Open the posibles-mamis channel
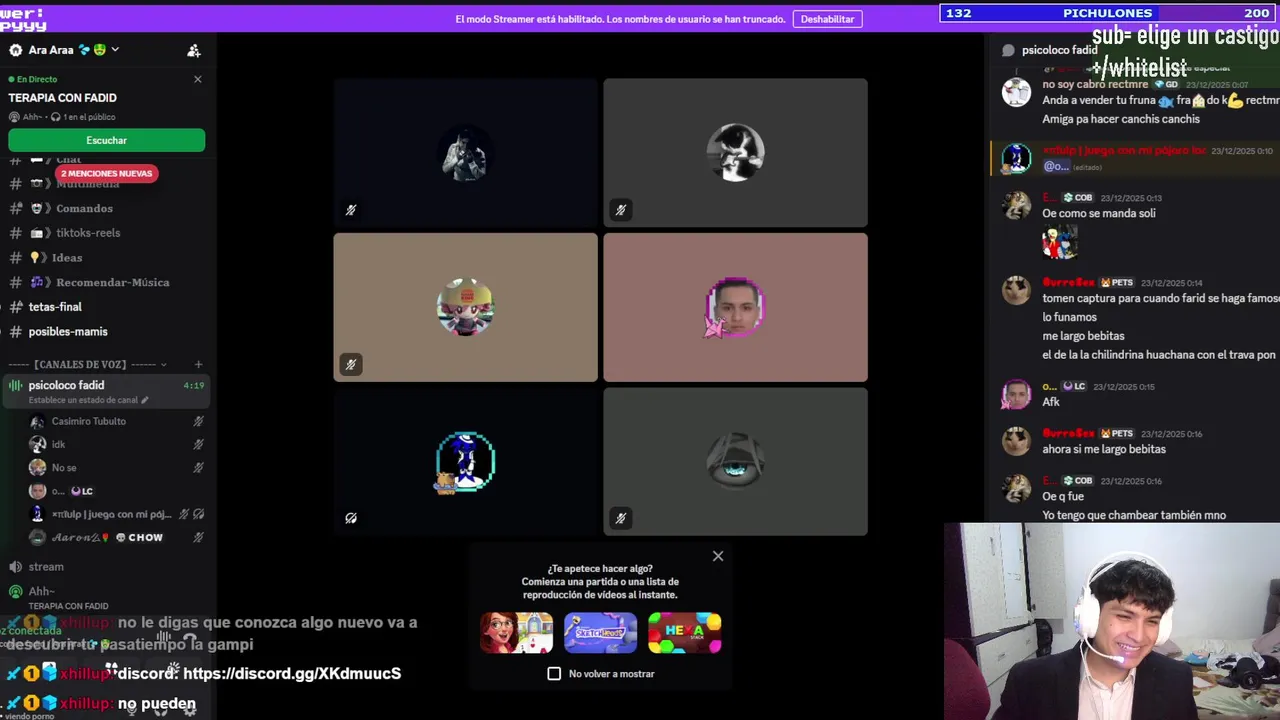This screenshot has width=1280, height=720. click(106, 332)
